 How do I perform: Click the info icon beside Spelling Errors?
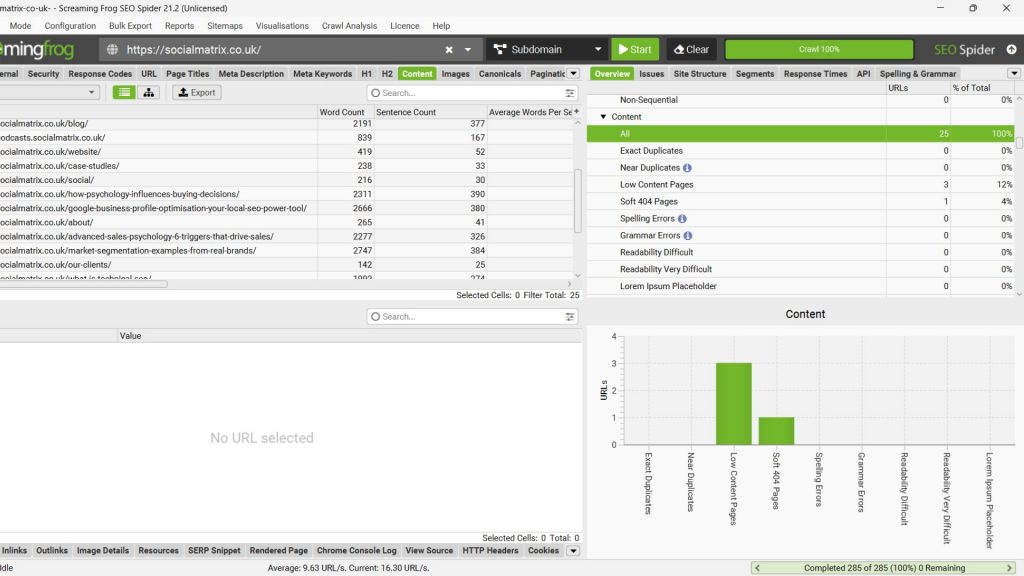click(x=682, y=219)
